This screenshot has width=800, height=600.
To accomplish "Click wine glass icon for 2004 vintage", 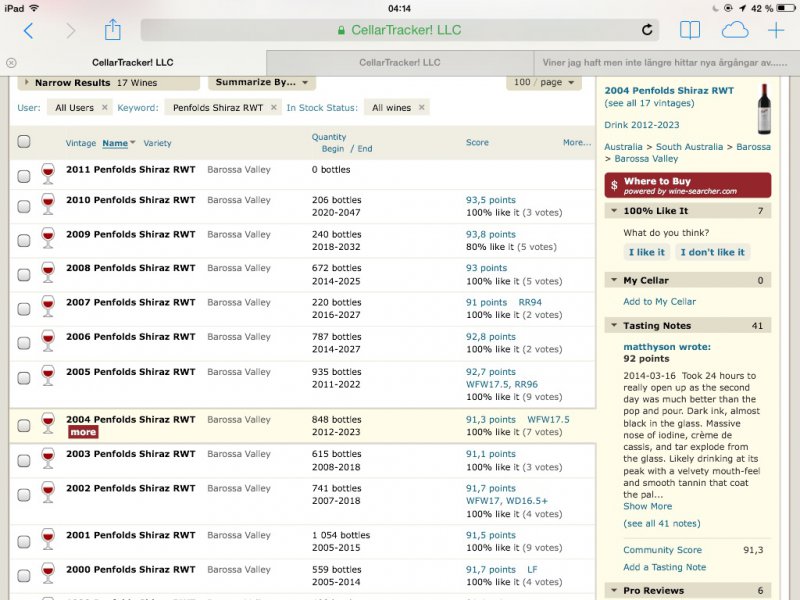I will pyautogui.click(x=48, y=423).
